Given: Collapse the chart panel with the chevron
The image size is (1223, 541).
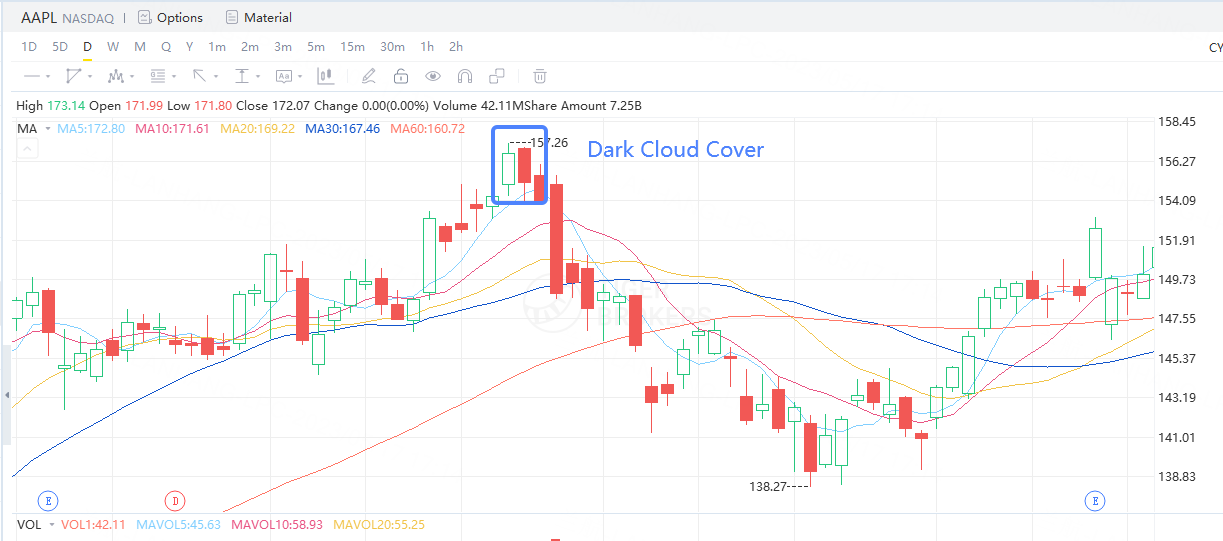Looking at the screenshot, I should point(27,149).
